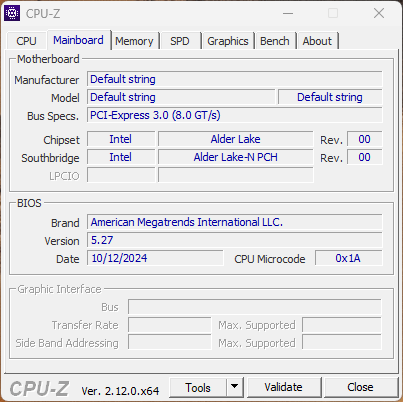Click the Southbridge Rev. '00' value
403x402 pixels.
tap(365, 157)
